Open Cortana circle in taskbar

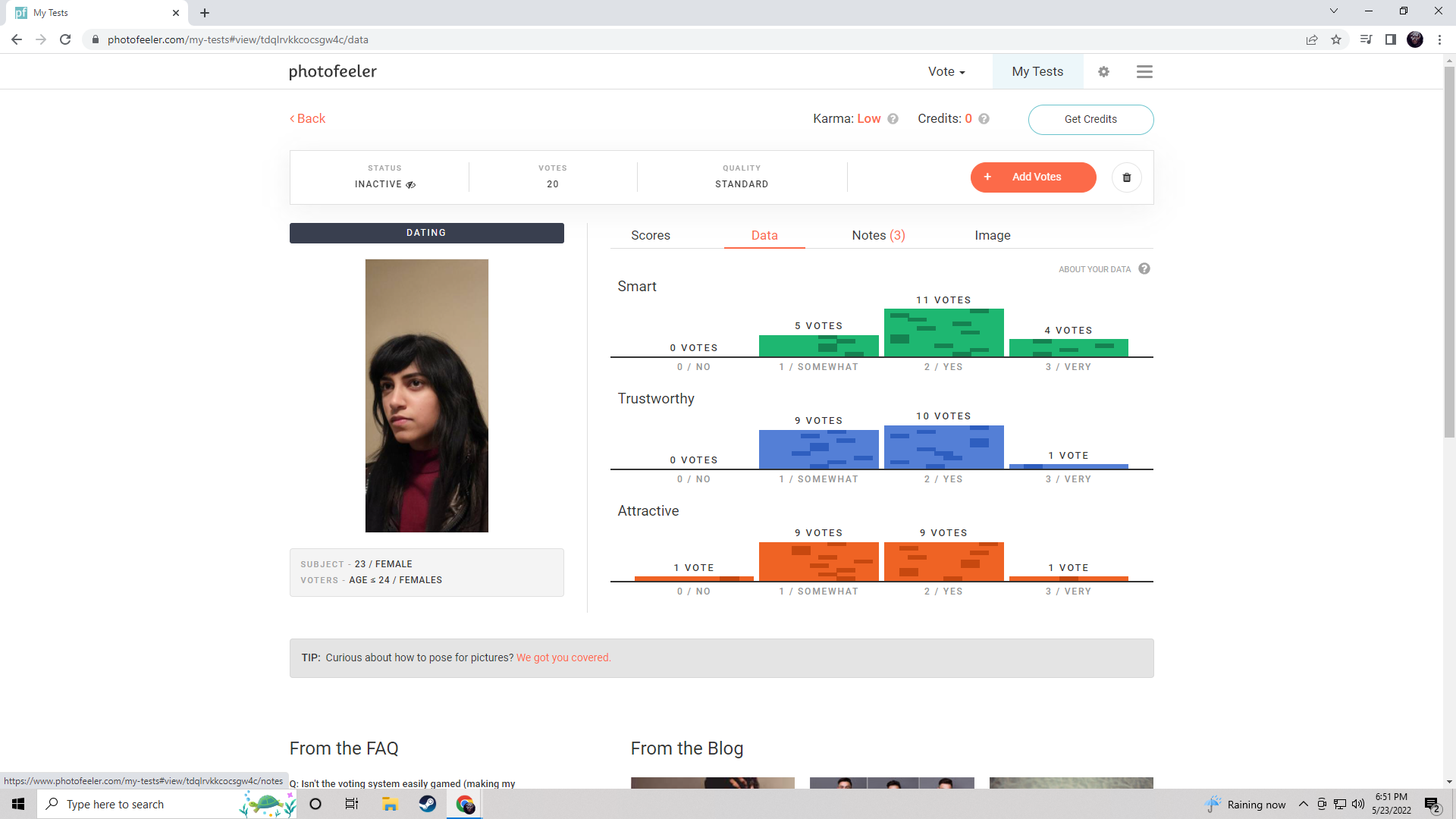coord(315,804)
